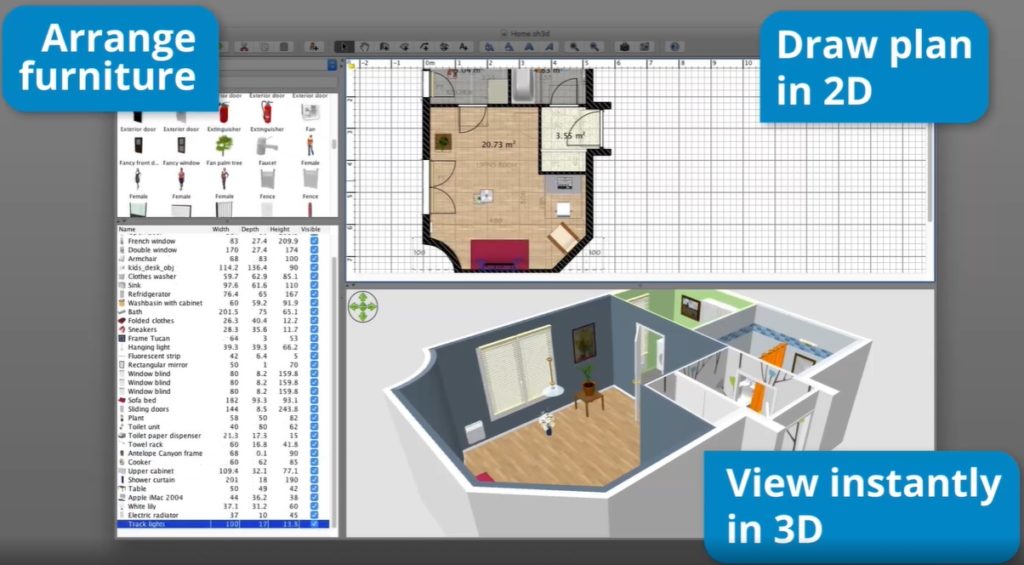Select the Toilet paper dispenser row
This screenshot has width=1024, height=565.
pos(223,435)
